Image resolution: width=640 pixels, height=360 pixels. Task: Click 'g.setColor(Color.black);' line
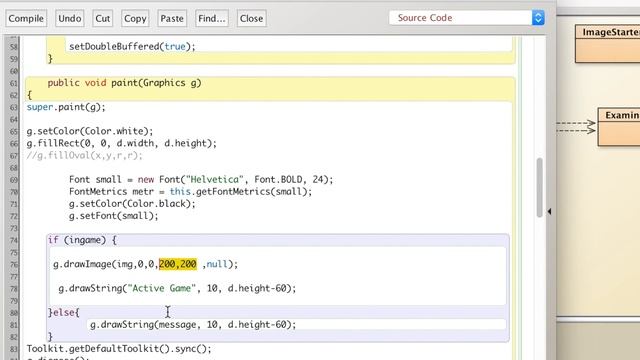(x=132, y=204)
